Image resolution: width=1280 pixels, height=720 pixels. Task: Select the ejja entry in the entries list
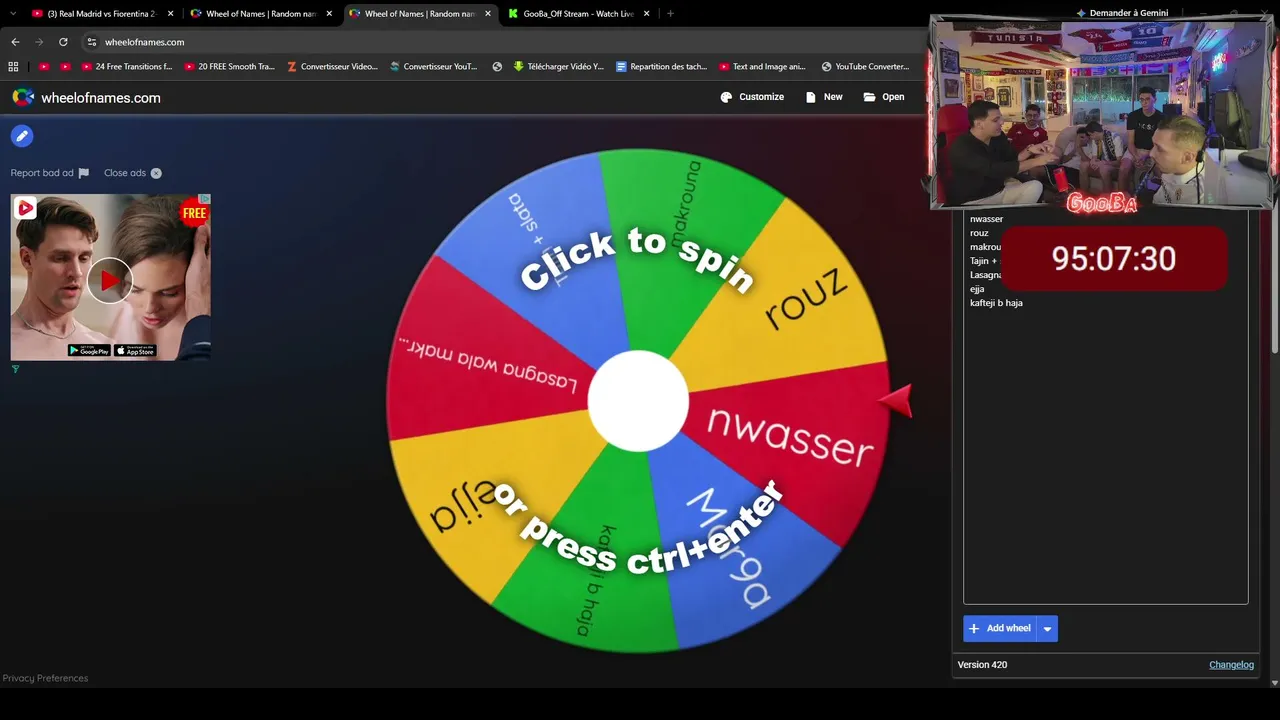pyautogui.click(x=977, y=289)
